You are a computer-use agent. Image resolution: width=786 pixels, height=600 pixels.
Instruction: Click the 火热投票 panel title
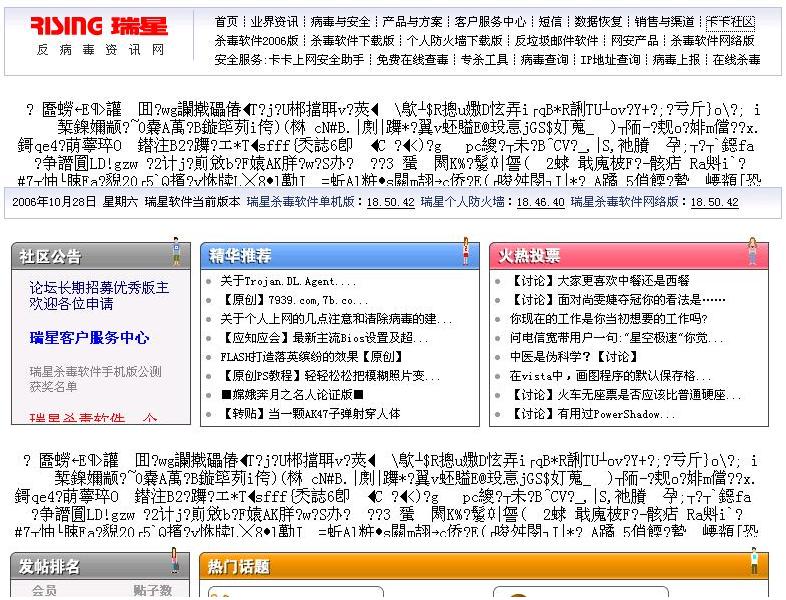coord(529,256)
